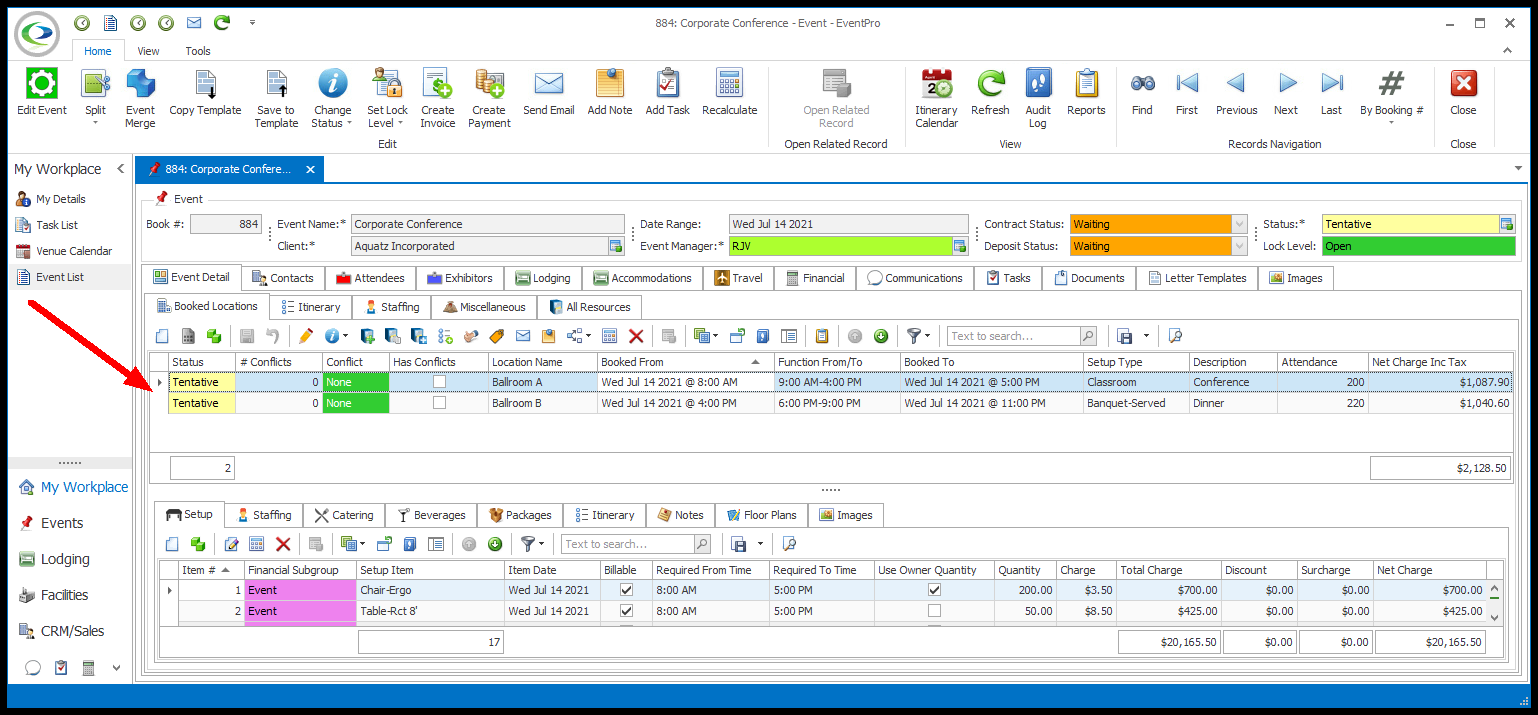Image resolution: width=1538 pixels, height=715 pixels.
Task: Toggle Has Conflicts checkbox for Ballroom B
Action: 439,403
